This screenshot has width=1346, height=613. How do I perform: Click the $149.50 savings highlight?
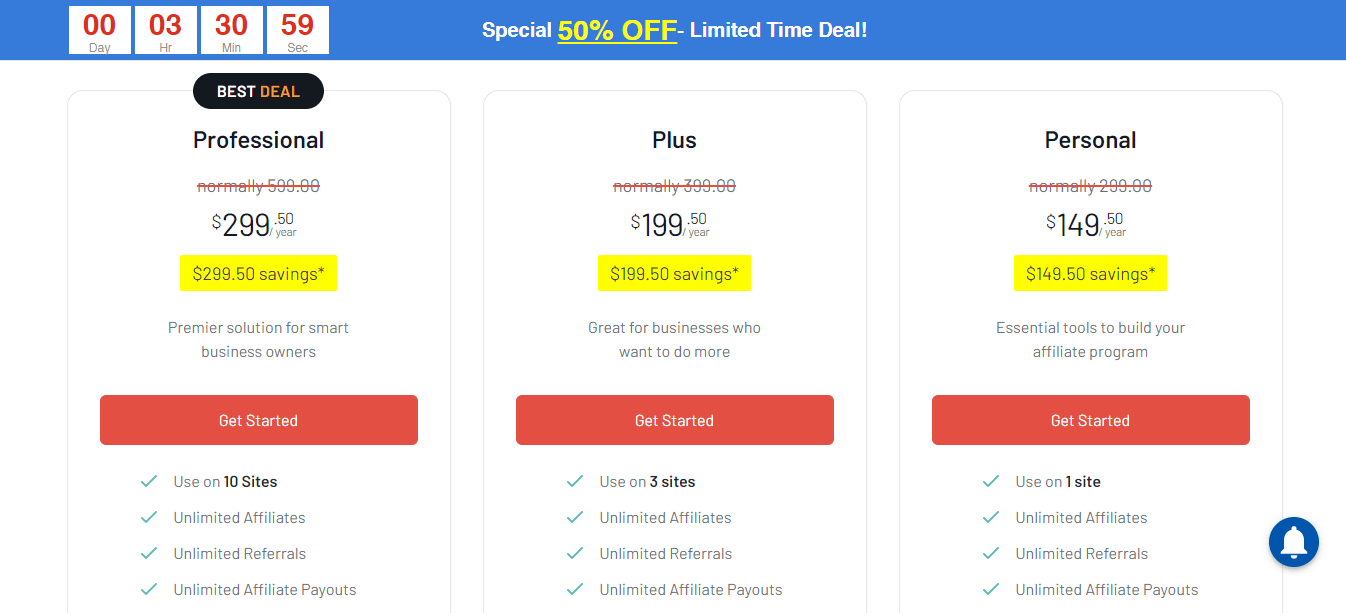pos(1090,273)
